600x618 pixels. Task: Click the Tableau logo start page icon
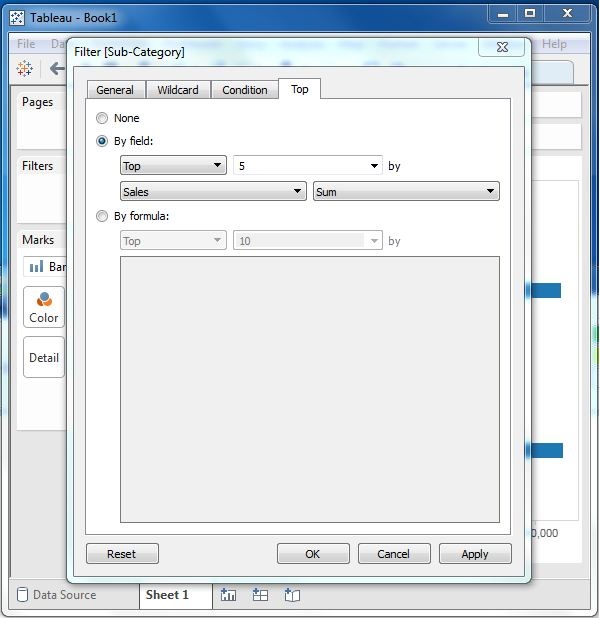pos(25,68)
